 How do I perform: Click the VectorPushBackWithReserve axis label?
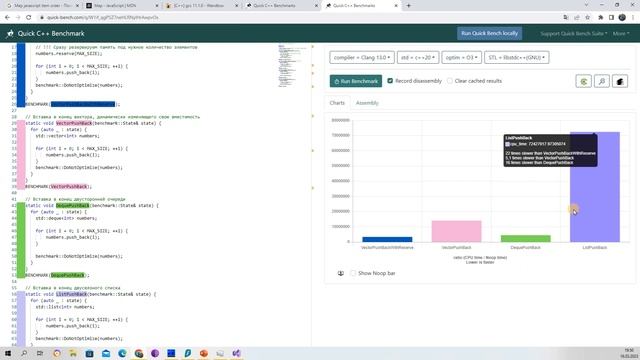coord(387,248)
